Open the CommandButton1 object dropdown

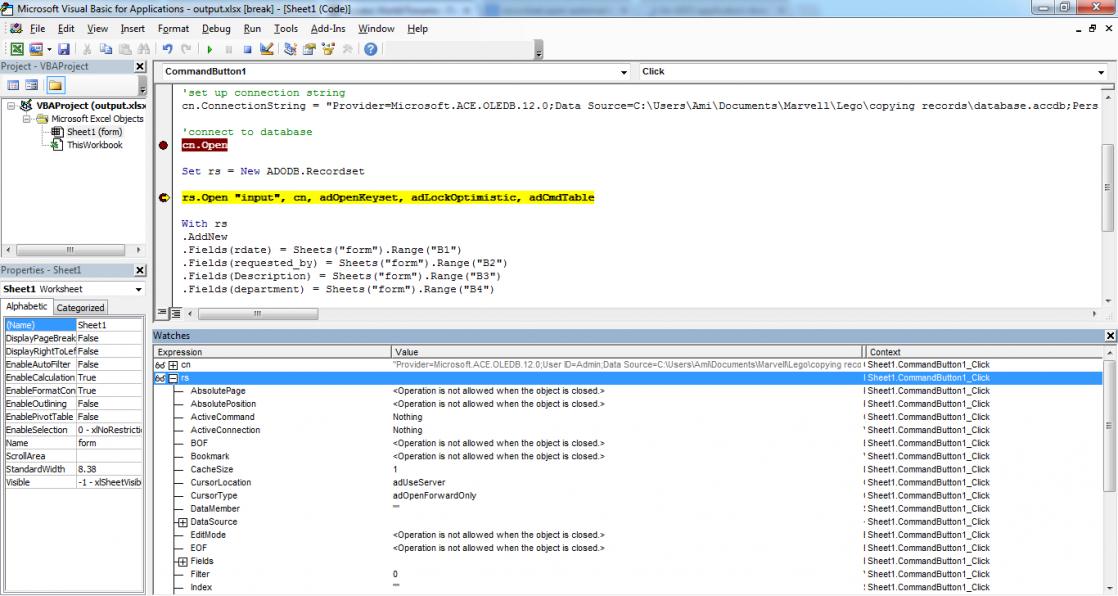625,72
